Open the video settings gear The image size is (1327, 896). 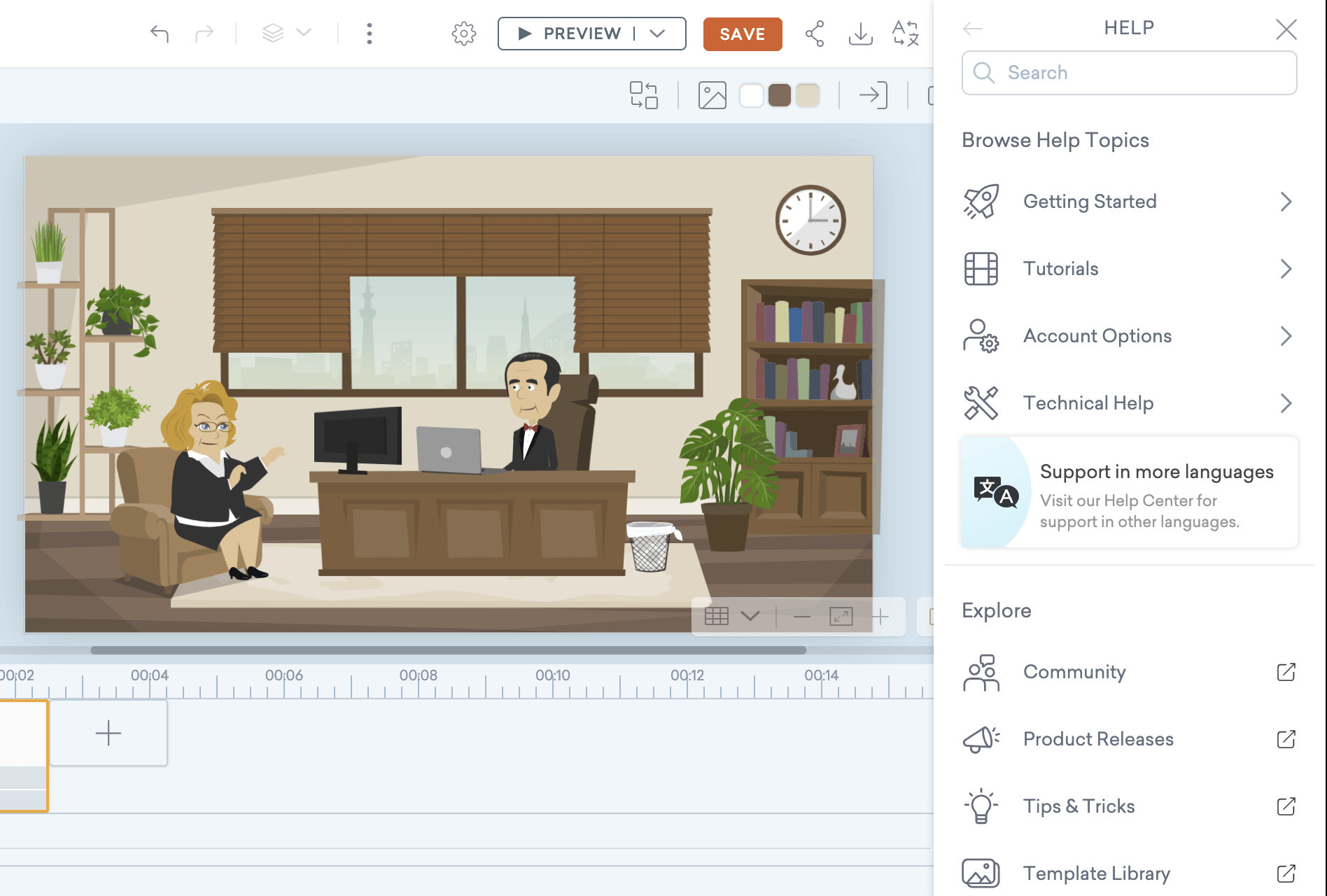click(463, 33)
